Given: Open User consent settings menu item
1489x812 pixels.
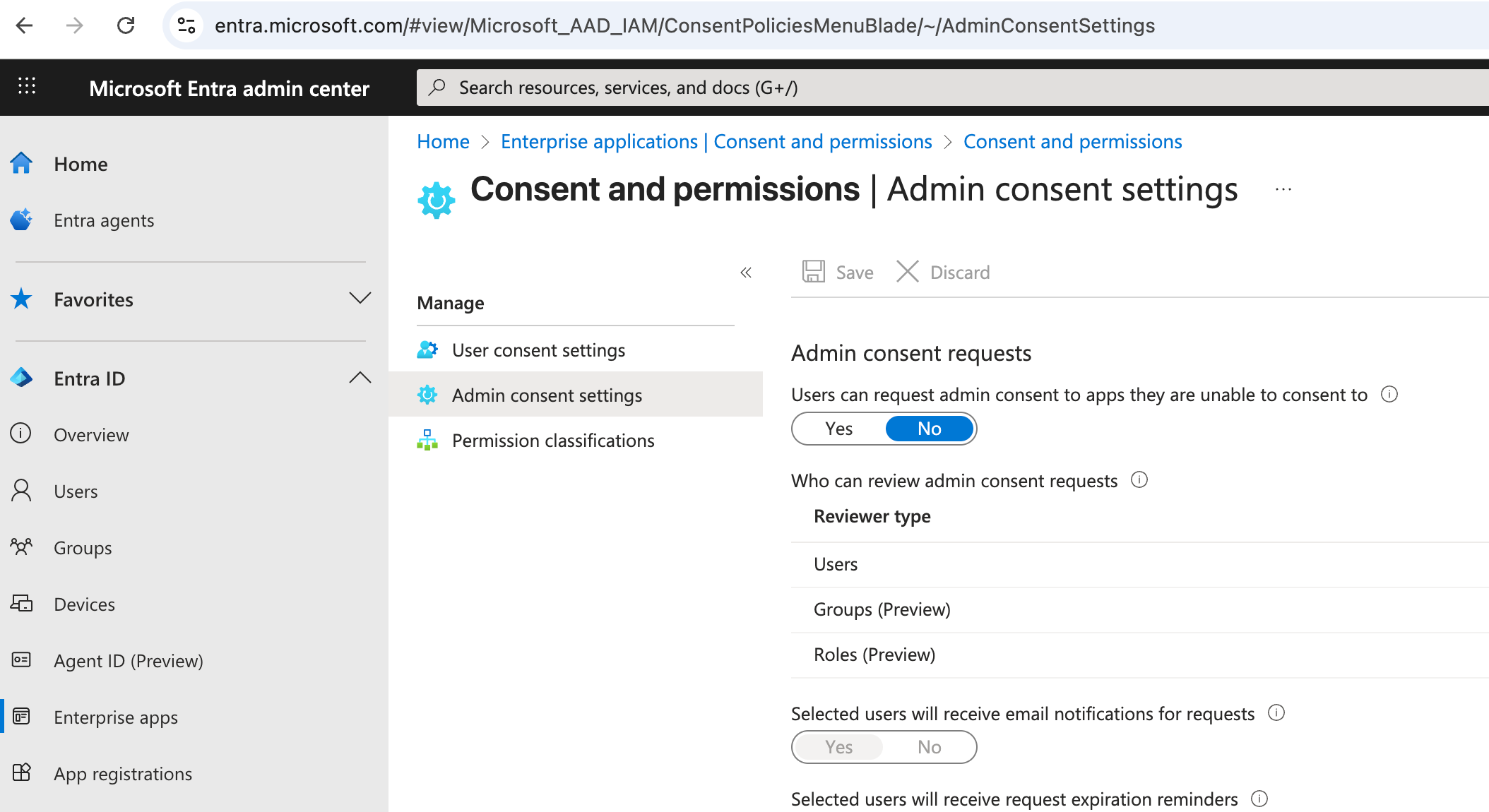Looking at the screenshot, I should coord(538,350).
